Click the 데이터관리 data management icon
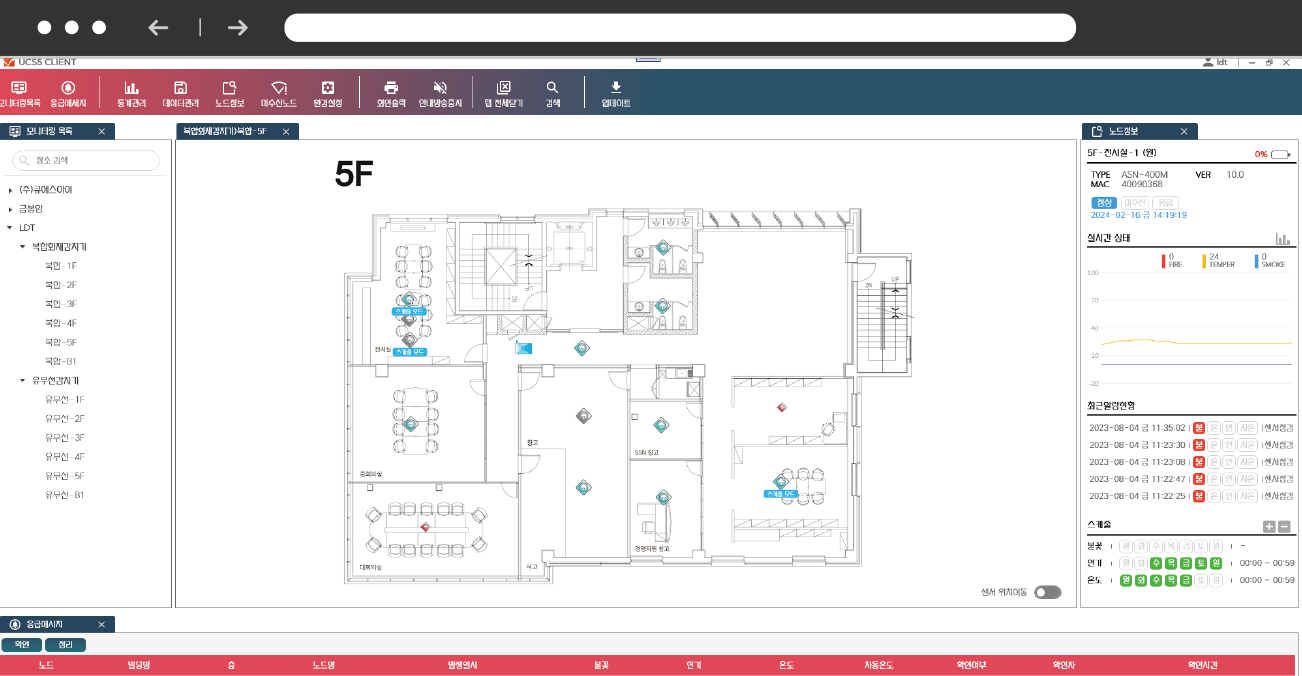This screenshot has height=676, width=1302. click(x=181, y=94)
